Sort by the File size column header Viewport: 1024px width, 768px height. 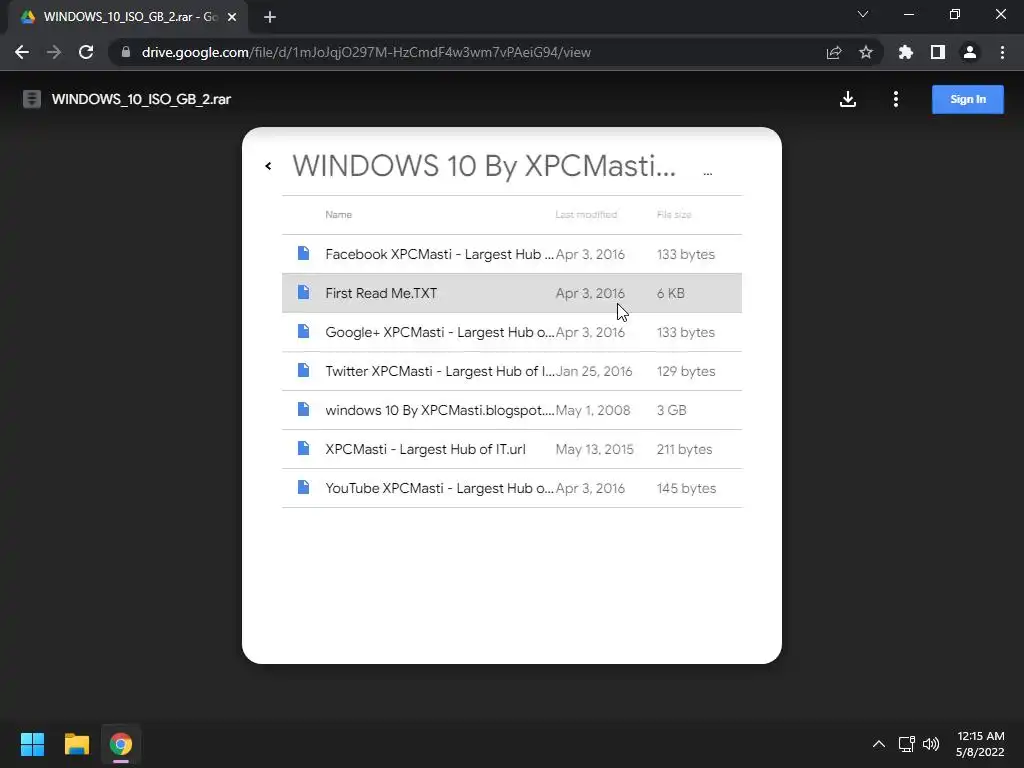(674, 214)
